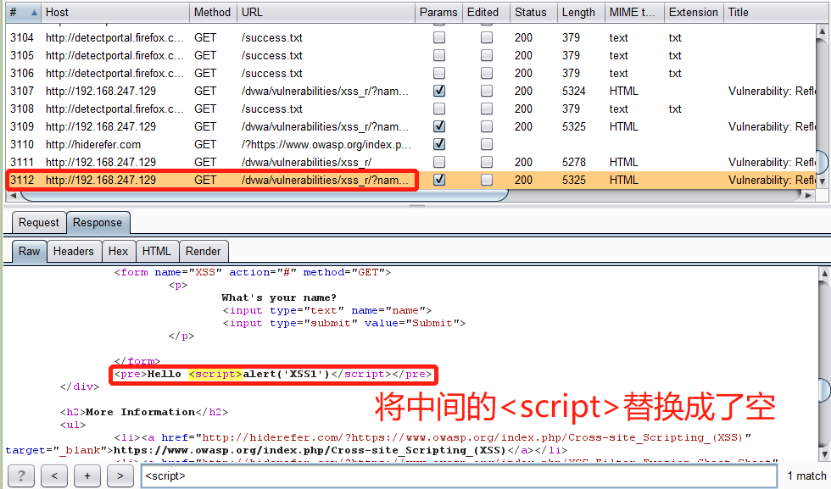Toggle Edited checkbox for request 3112
Image resolution: width=831 pixels, height=489 pixels.
[487, 180]
